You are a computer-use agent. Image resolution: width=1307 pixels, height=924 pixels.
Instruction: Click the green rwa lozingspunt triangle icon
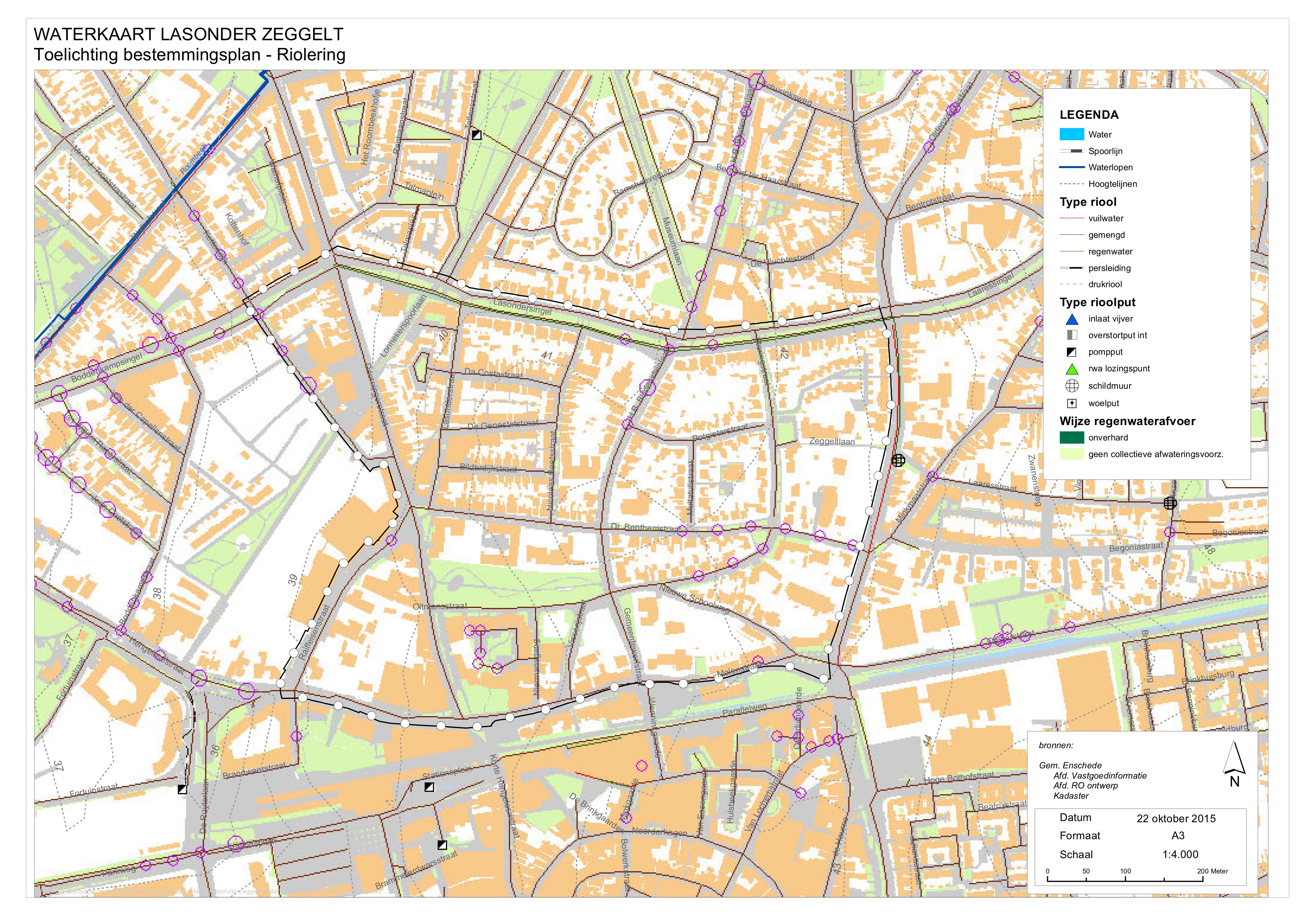(1072, 368)
